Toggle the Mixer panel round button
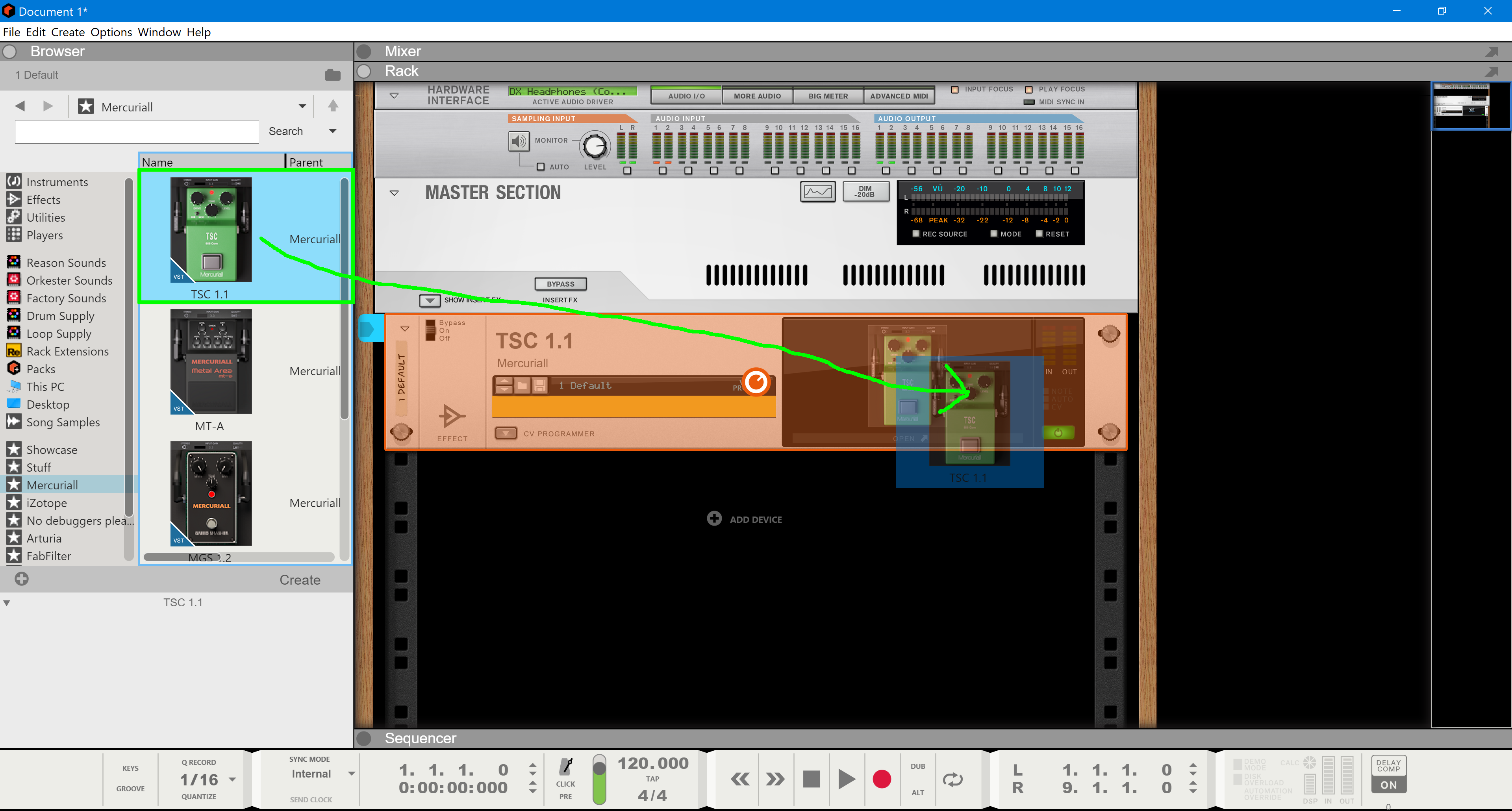This screenshot has height=811, width=1512. pyautogui.click(x=364, y=52)
